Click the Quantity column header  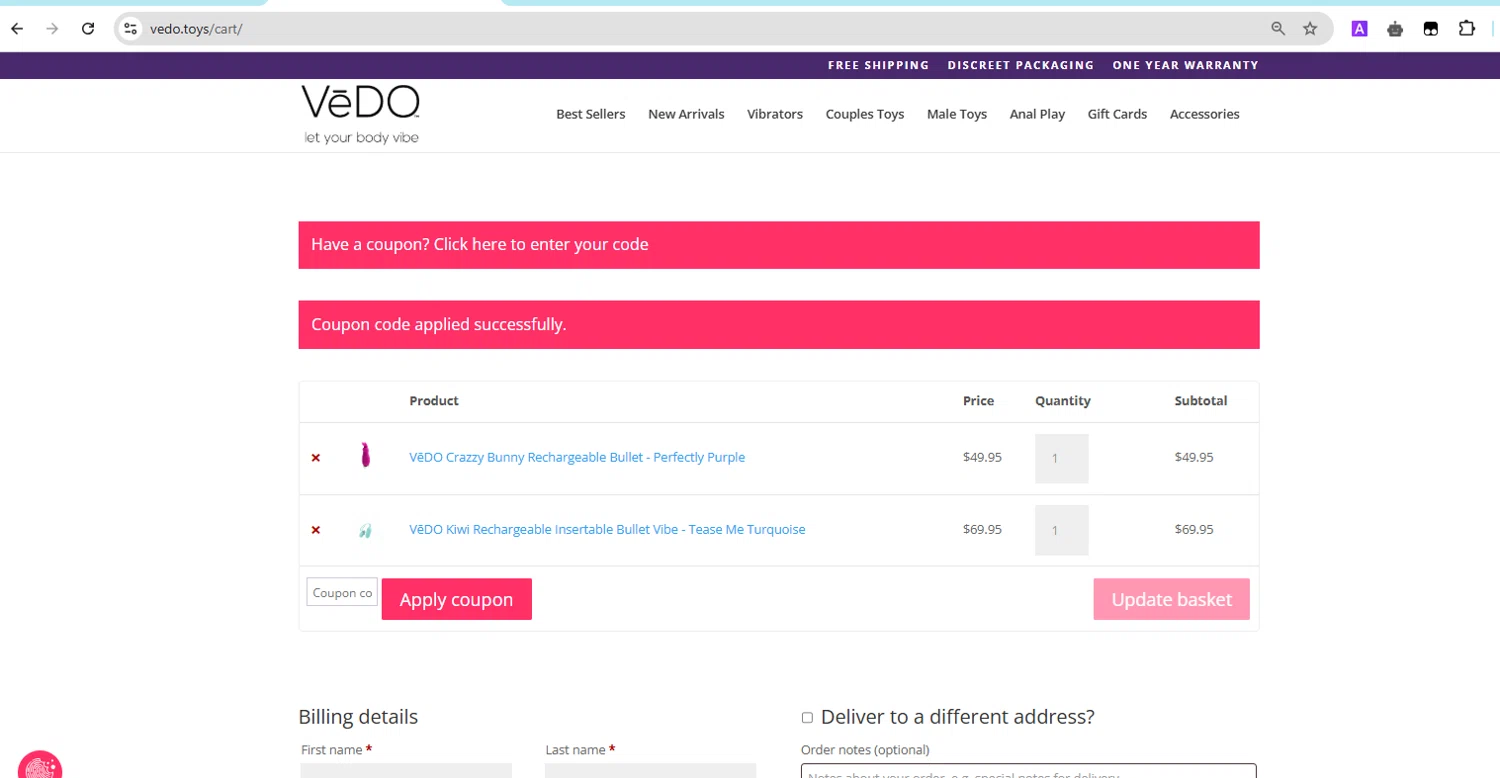click(1063, 401)
